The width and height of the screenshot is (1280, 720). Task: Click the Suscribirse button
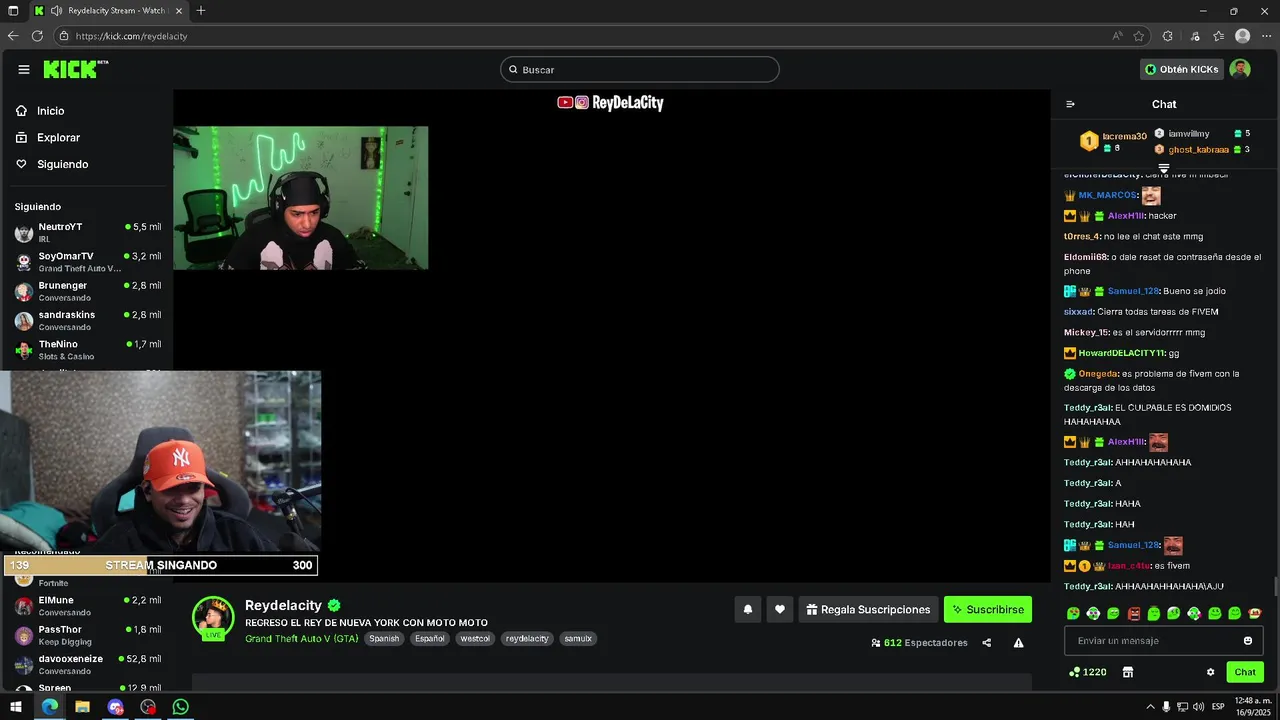coord(988,609)
